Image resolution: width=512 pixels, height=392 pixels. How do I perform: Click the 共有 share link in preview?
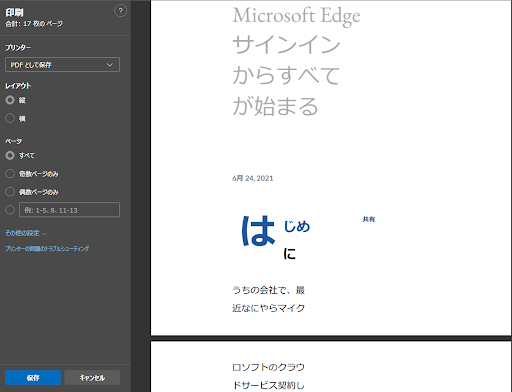tap(369, 219)
